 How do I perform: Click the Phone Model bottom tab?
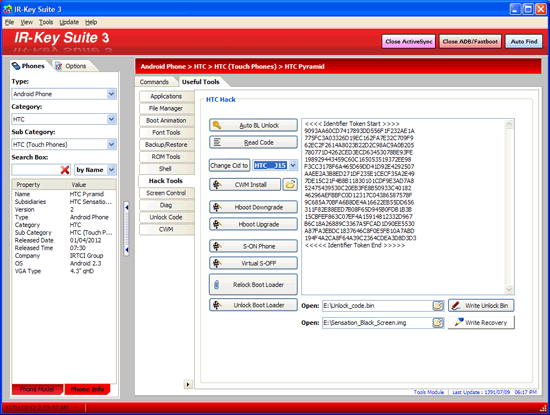click(x=37, y=389)
